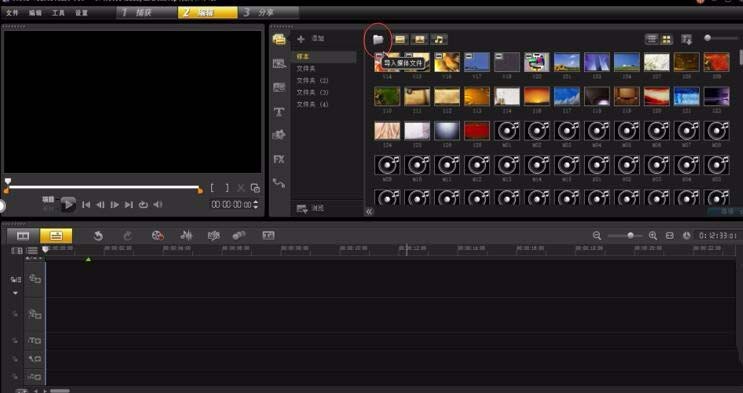This screenshot has width=743, height=393.
Task: Open the 编辑 menu in menu bar
Action: click(x=35, y=13)
